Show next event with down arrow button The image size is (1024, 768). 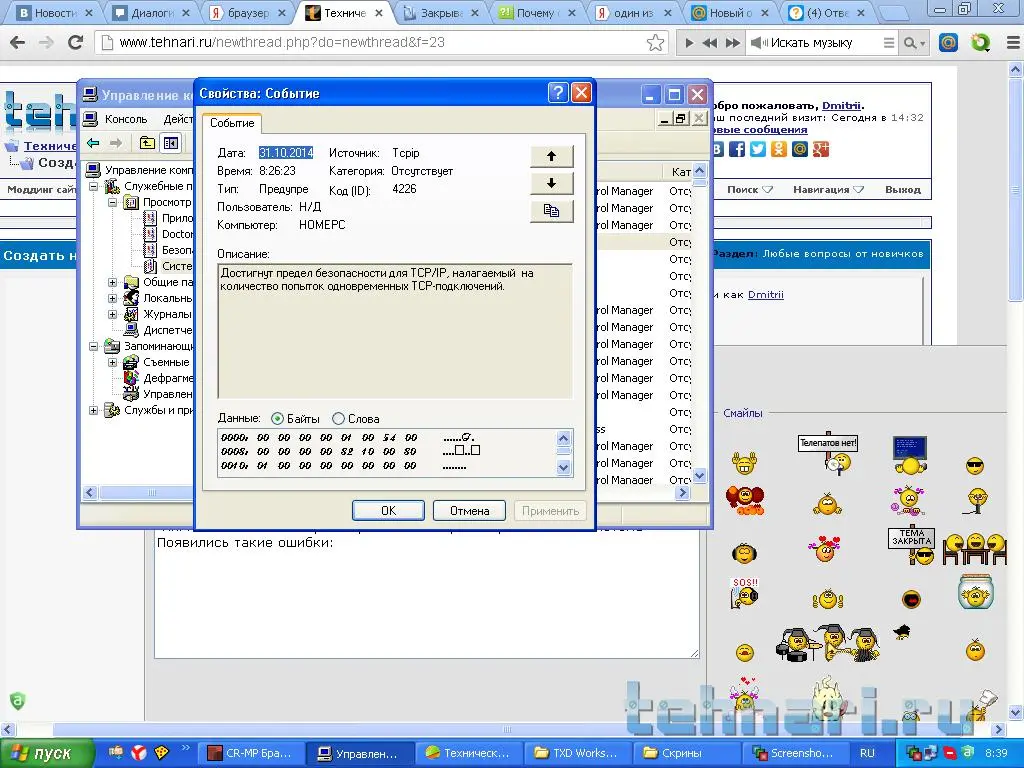(551, 184)
